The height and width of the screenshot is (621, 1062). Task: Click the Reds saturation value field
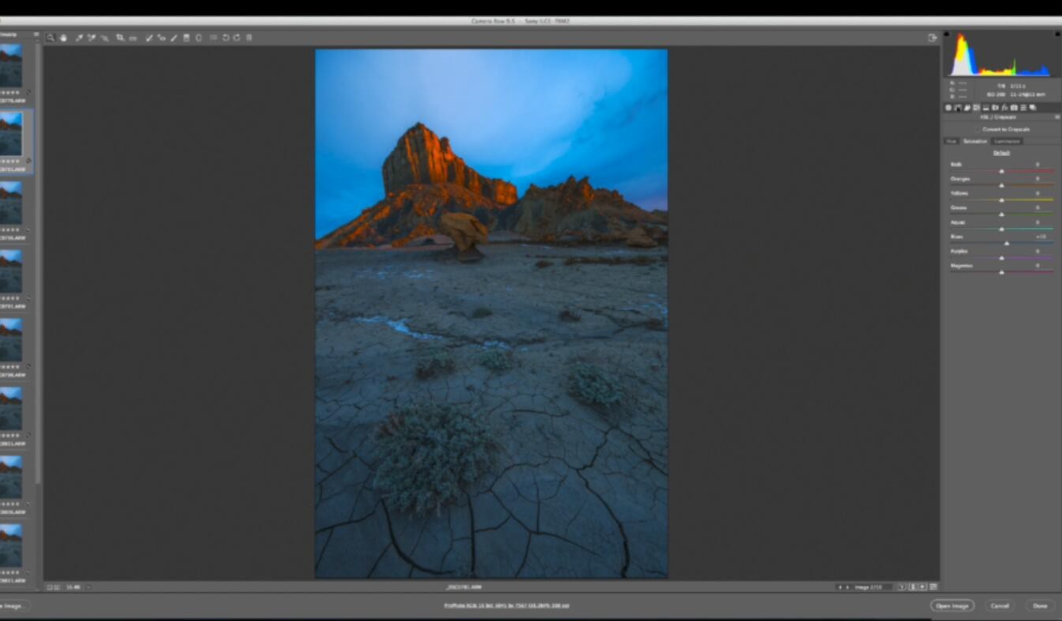1038,164
